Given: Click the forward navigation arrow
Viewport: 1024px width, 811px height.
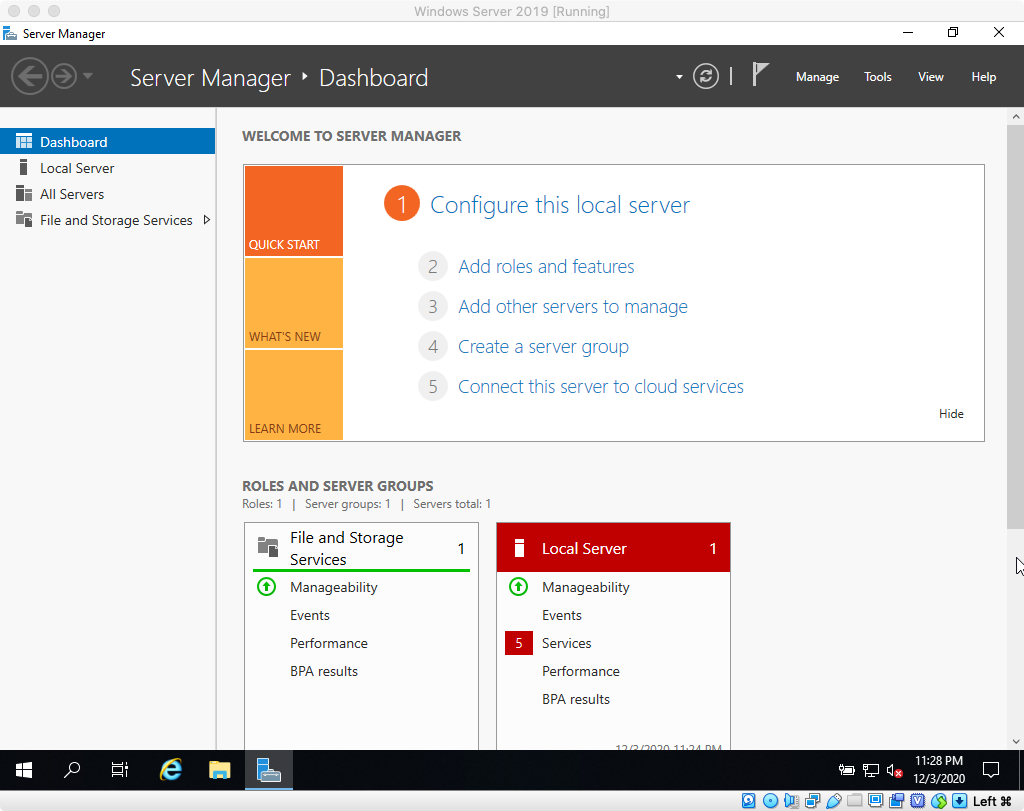Looking at the screenshot, I should 64,76.
